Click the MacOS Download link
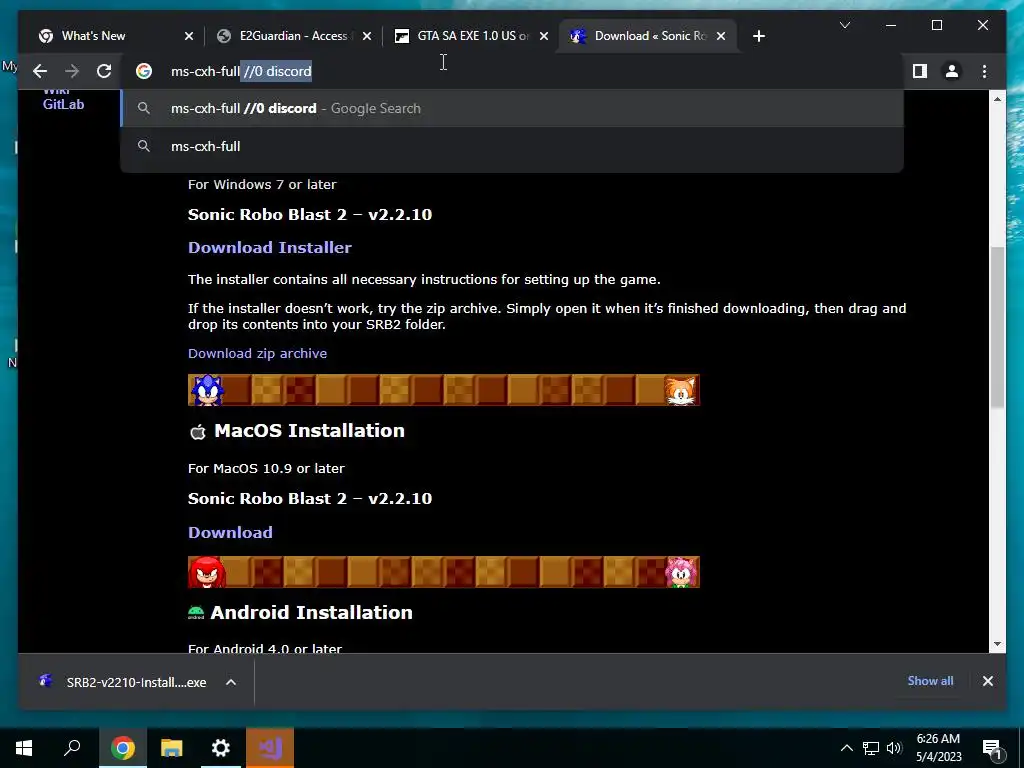 click(x=231, y=532)
